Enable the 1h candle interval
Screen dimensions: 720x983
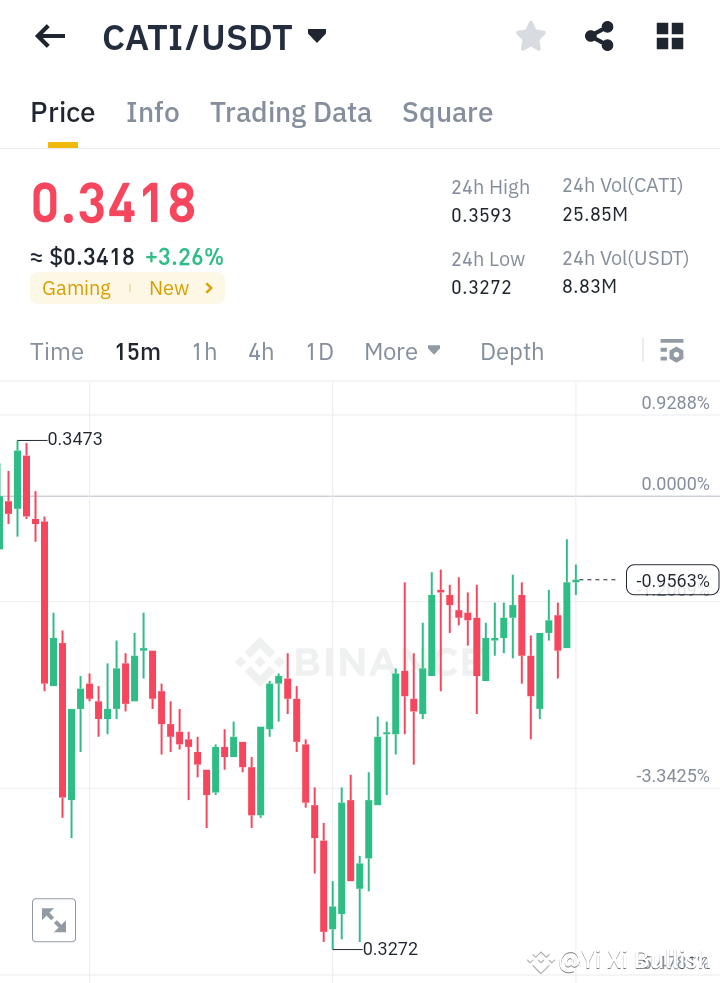pos(204,351)
